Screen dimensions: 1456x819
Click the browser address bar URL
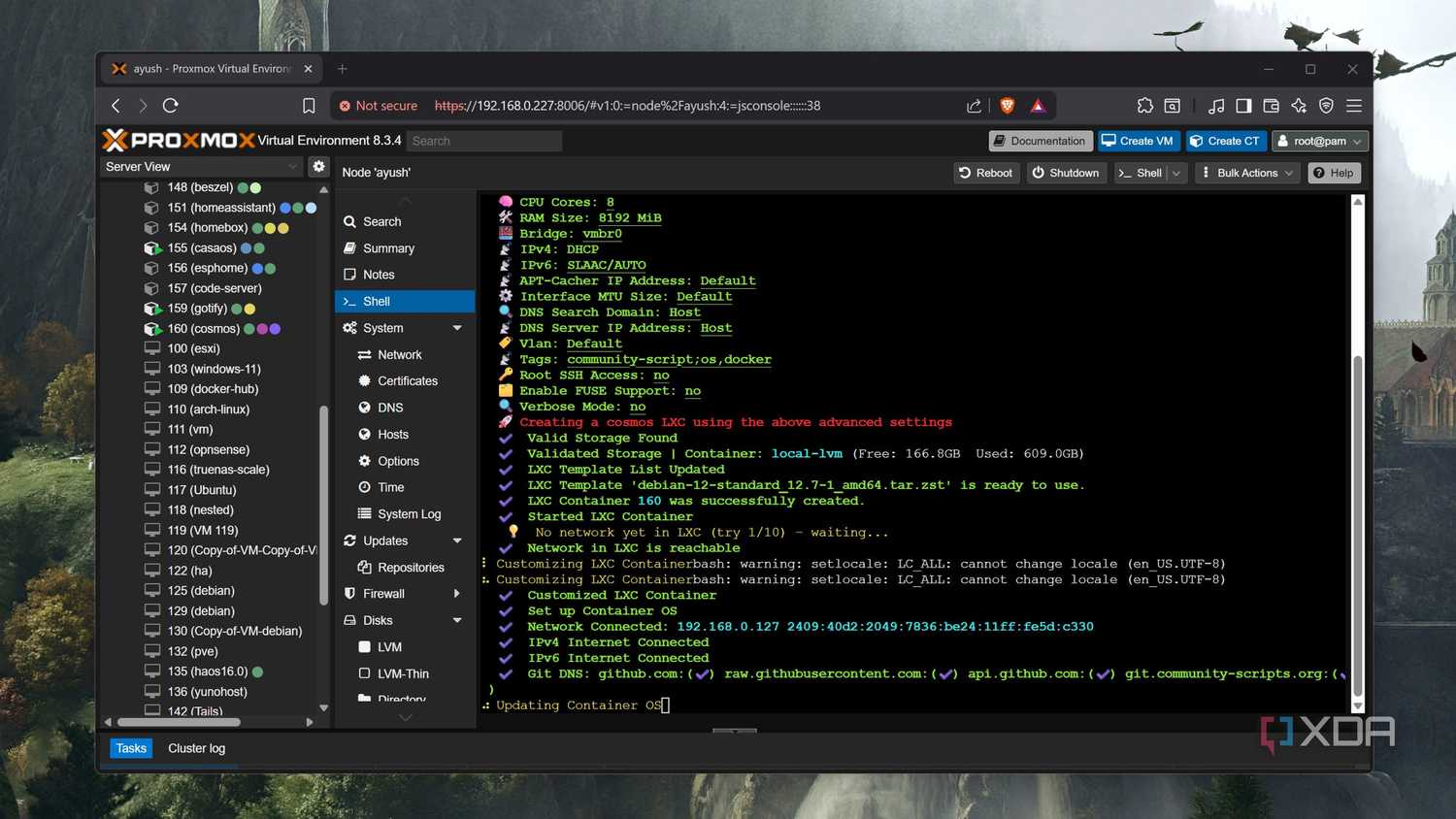(627, 106)
